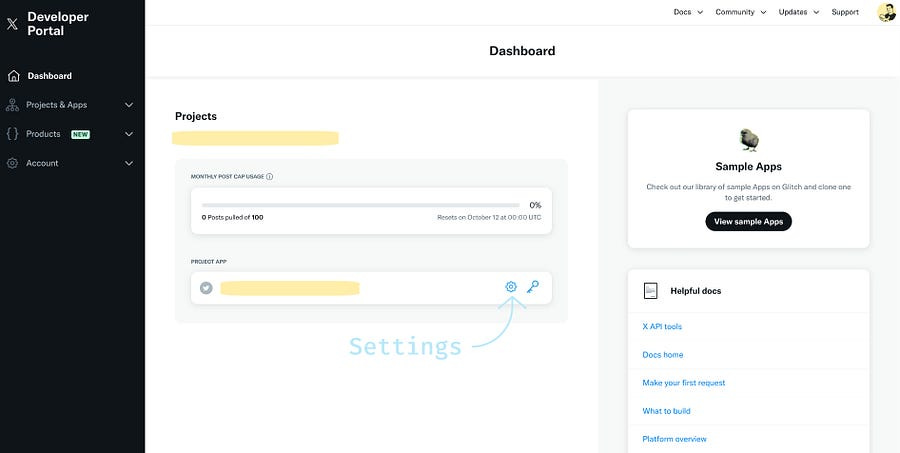The image size is (900, 453).
Task: Click the View sample Apps button
Action: [x=748, y=222]
